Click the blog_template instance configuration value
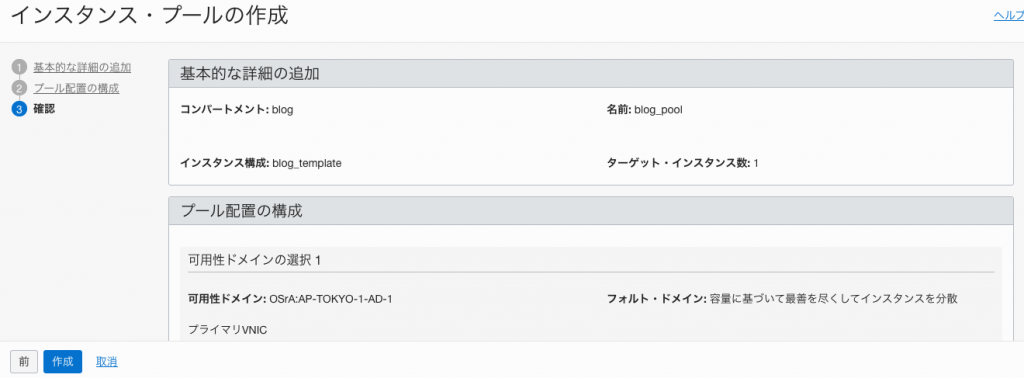This screenshot has height=378, width=1024. click(307, 163)
